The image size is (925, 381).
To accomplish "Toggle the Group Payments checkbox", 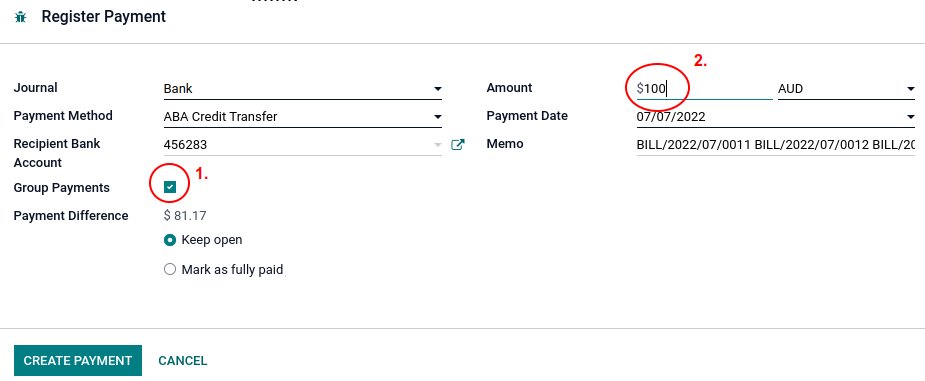I will pyautogui.click(x=170, y=187).
